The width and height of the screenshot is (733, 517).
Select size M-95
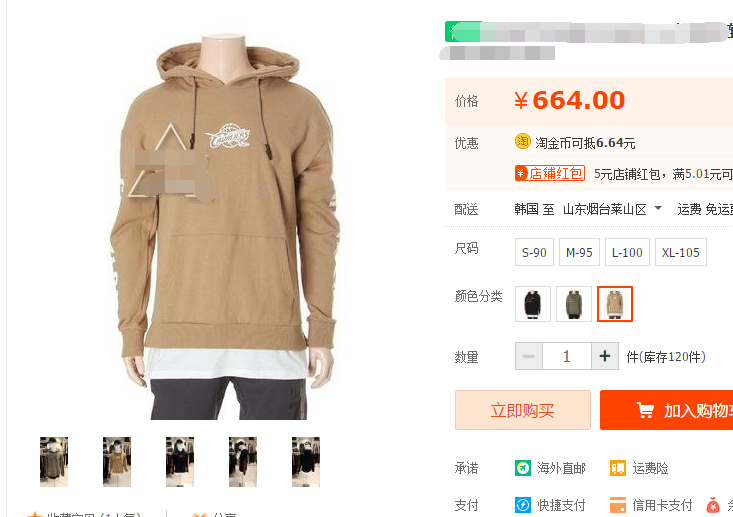coord(579,252)
